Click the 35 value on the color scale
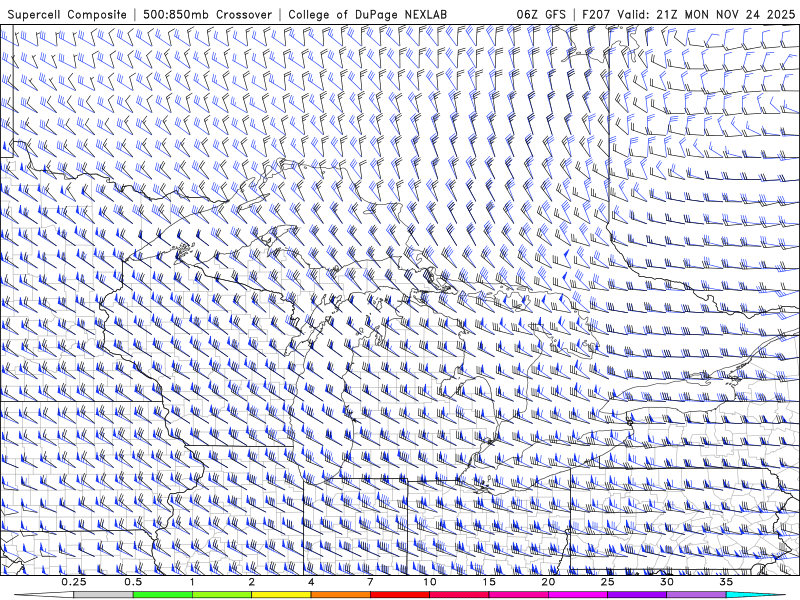 (726, 582)
